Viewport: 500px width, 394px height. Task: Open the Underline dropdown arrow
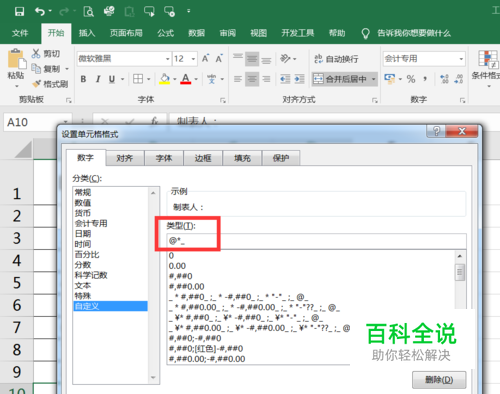(x=122, y=79)
